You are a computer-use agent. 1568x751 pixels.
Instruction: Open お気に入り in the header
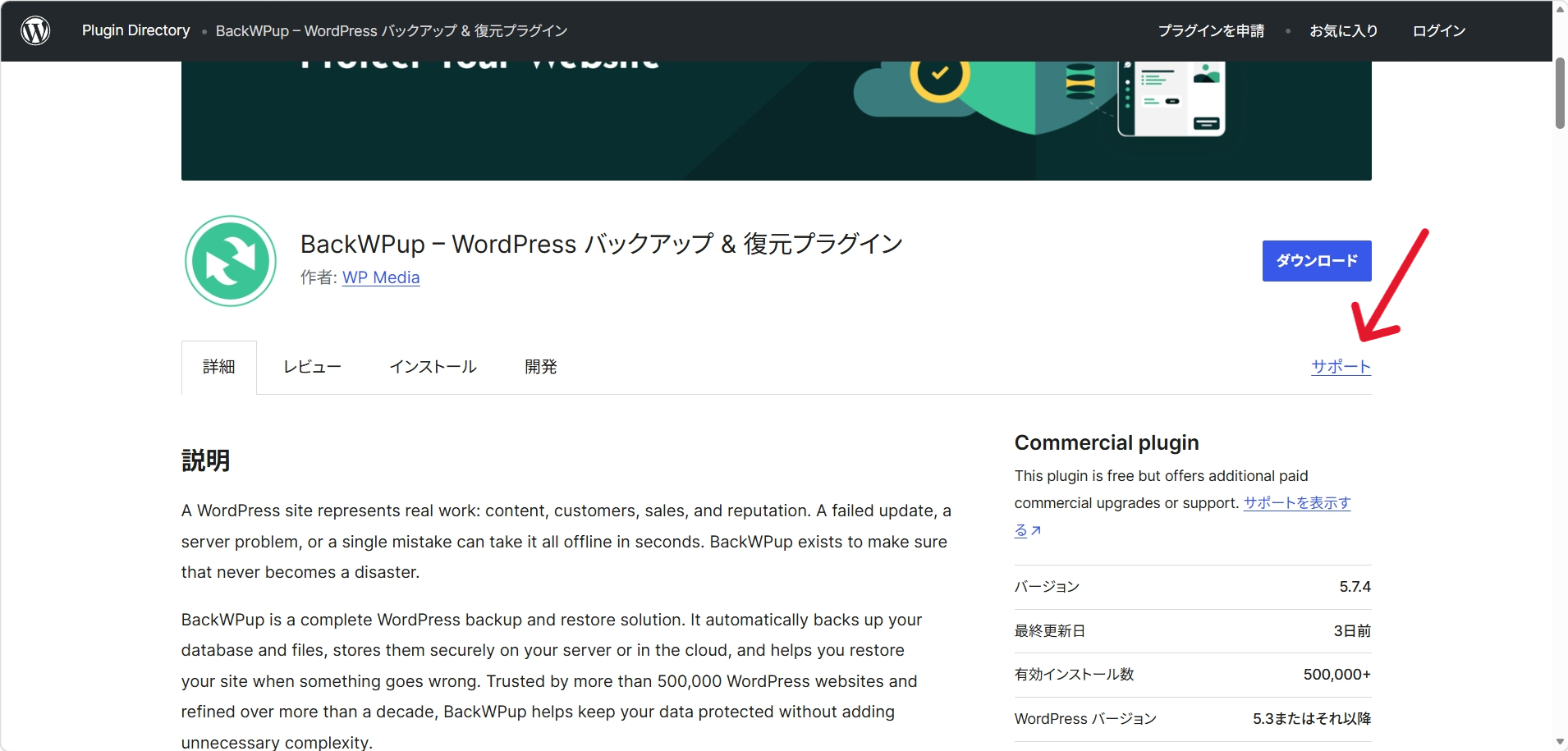[x=1343, y=30]
